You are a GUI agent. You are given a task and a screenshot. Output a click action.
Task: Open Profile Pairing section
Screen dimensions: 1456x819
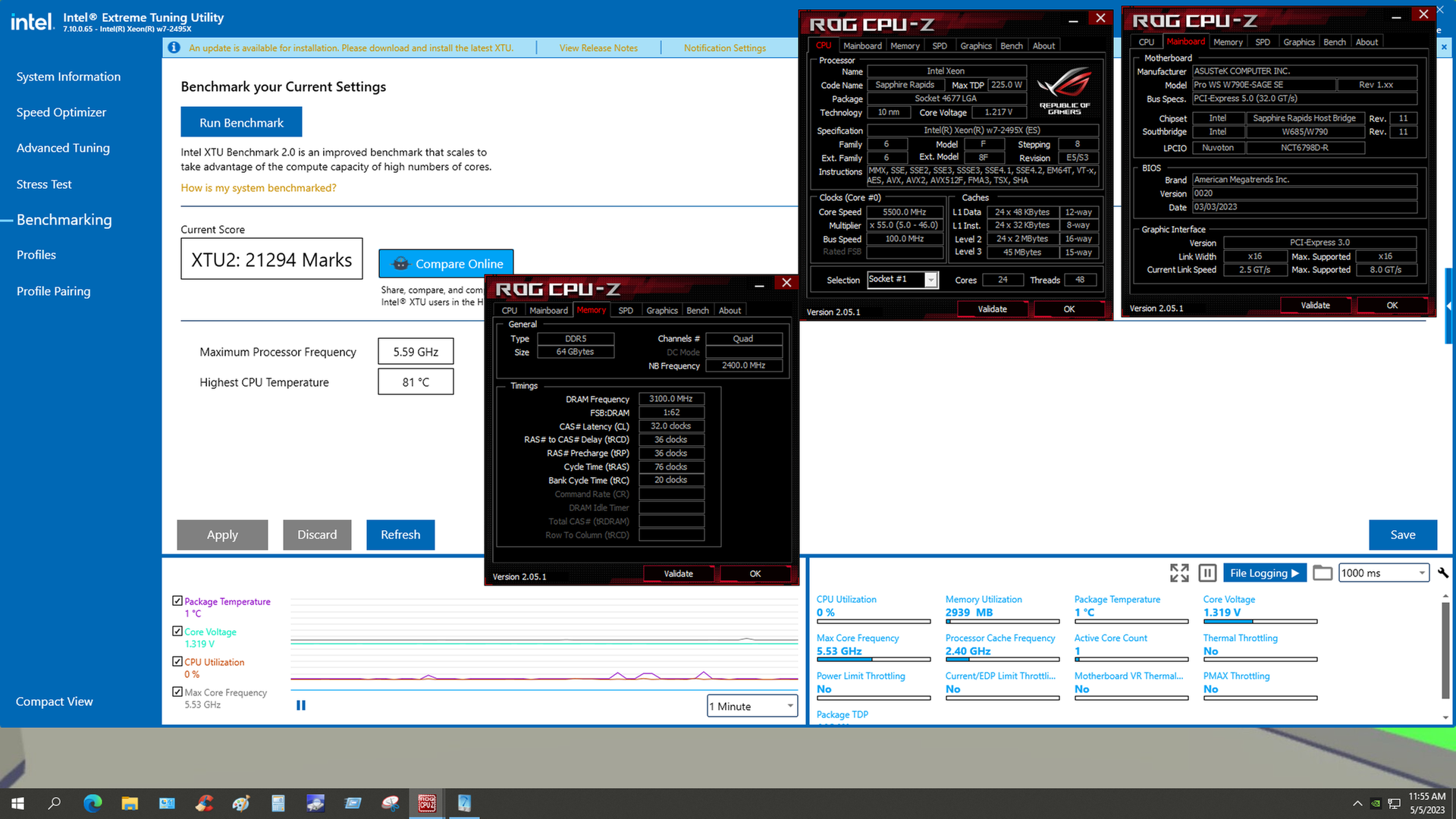(53, 291)
